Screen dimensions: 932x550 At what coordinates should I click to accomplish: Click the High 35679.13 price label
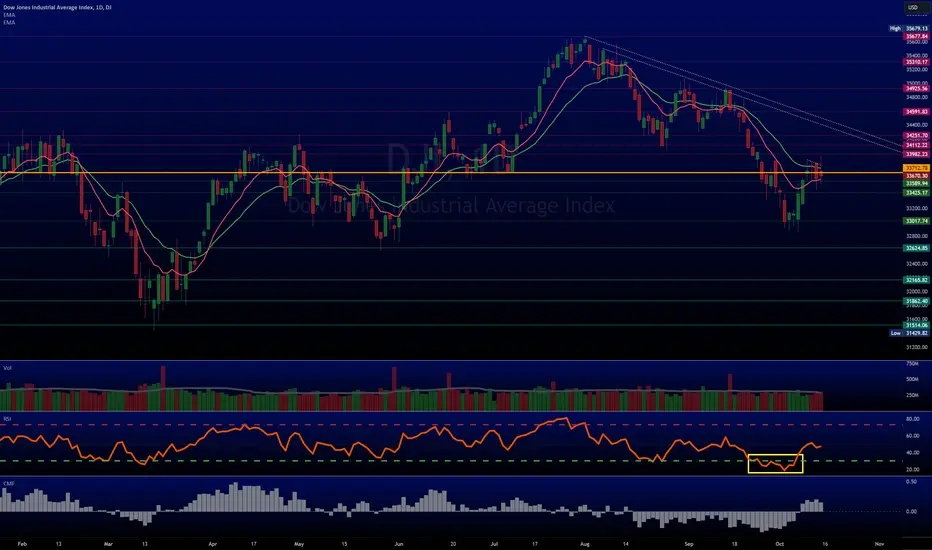pos(908,29)
